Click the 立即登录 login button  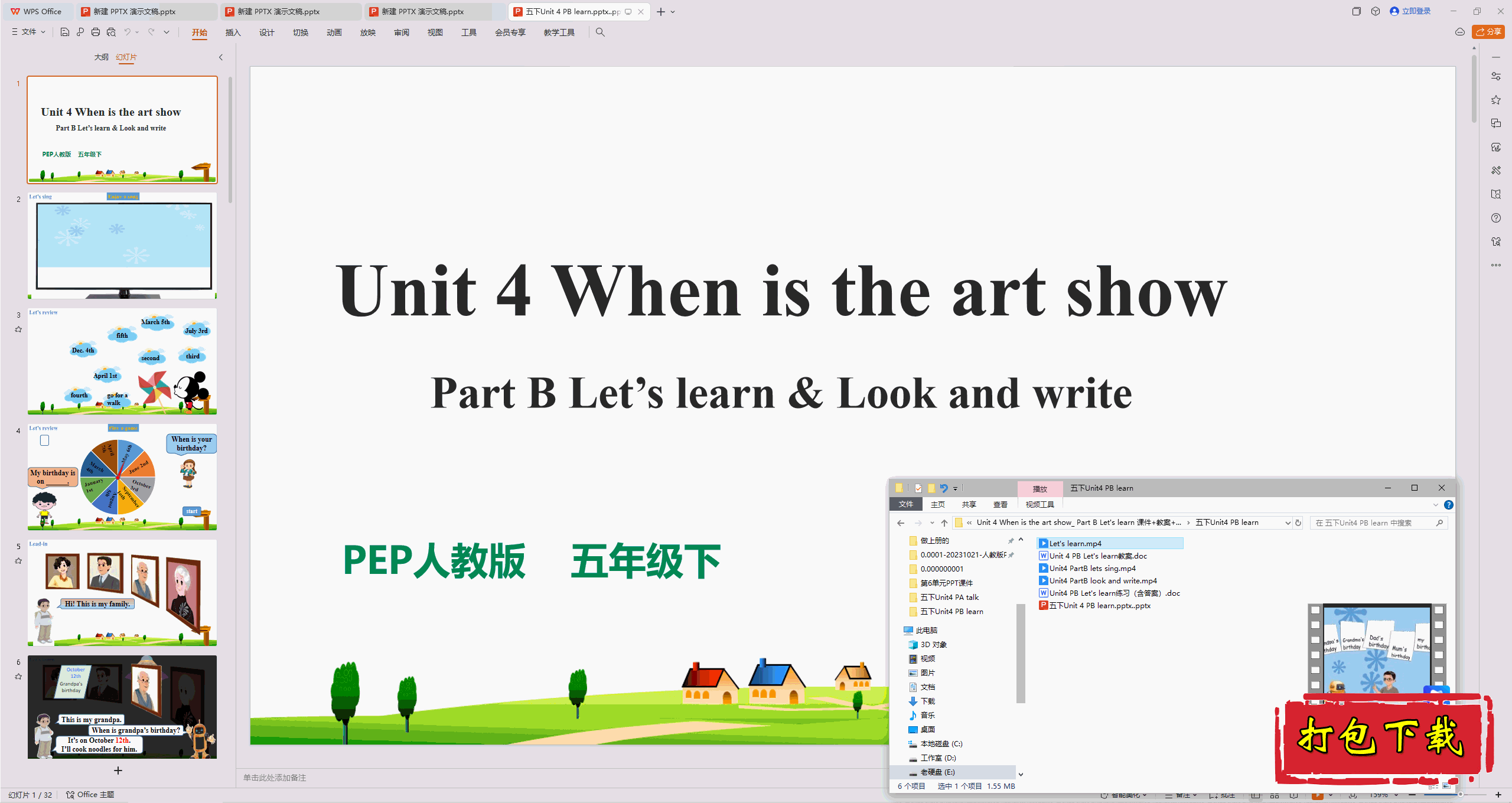coord(1410,11)
